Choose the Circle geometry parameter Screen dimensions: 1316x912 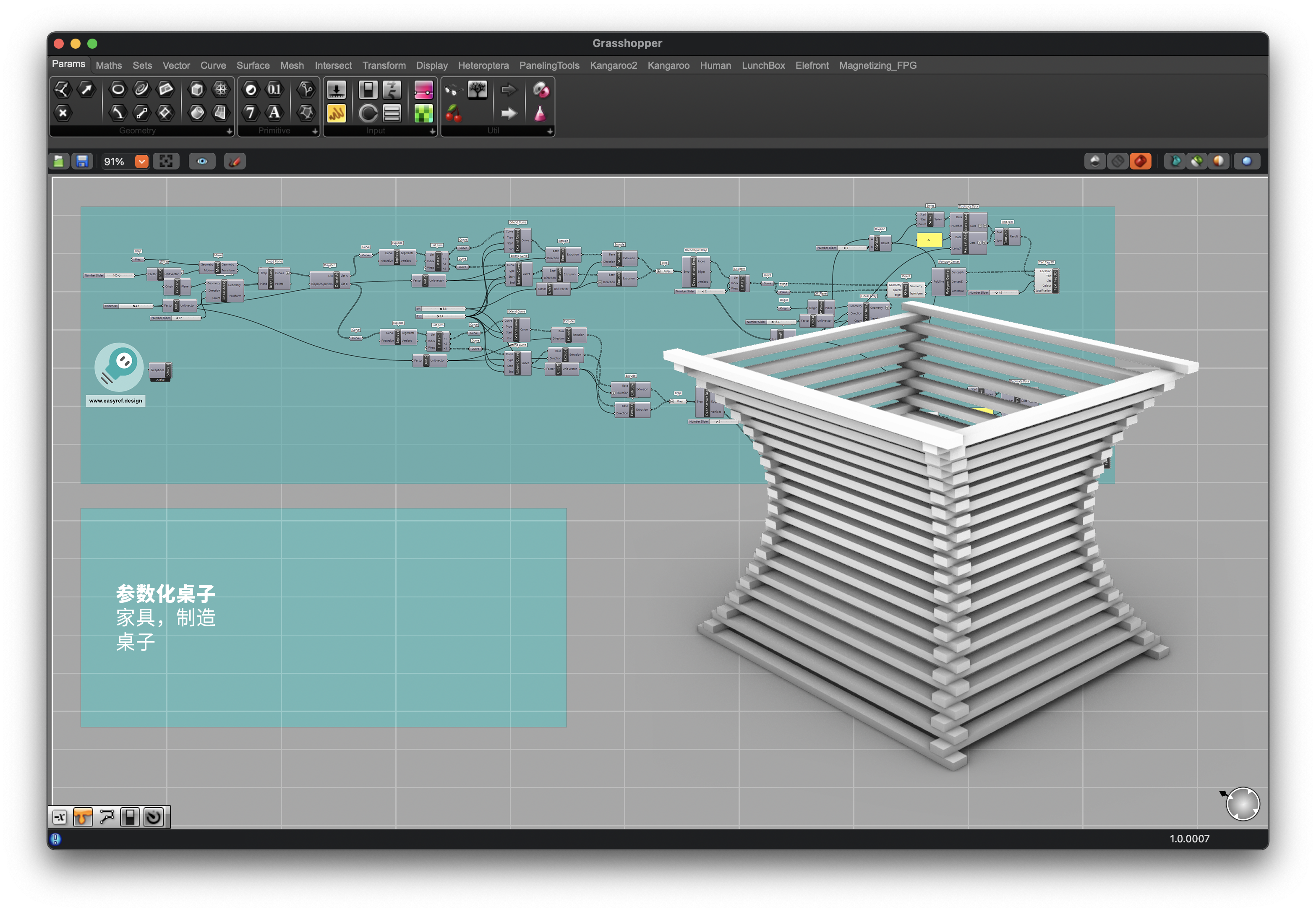point(118,89)
